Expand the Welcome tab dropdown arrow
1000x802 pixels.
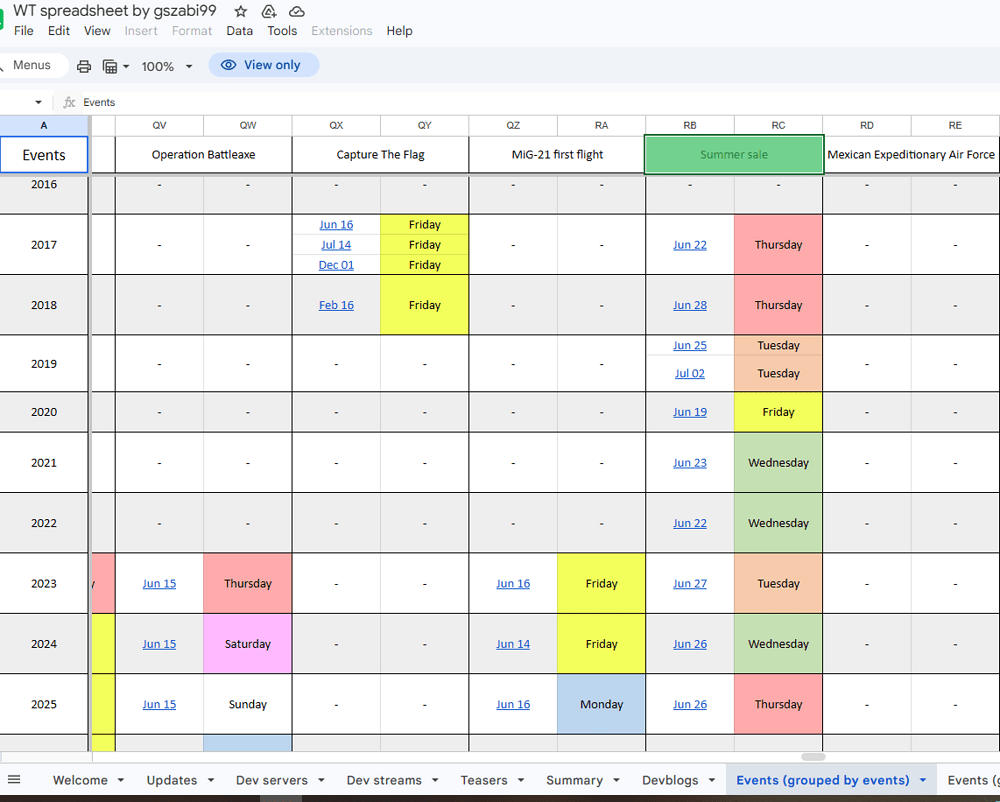121,780
